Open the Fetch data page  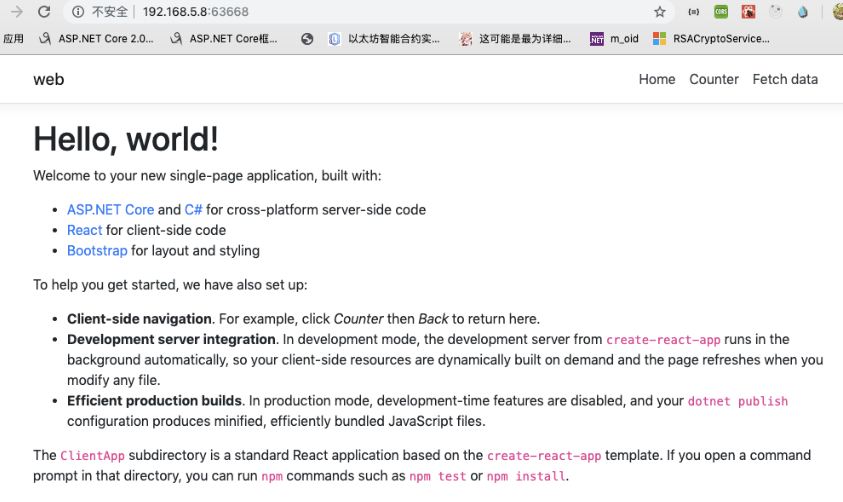[x=785, y=79]
